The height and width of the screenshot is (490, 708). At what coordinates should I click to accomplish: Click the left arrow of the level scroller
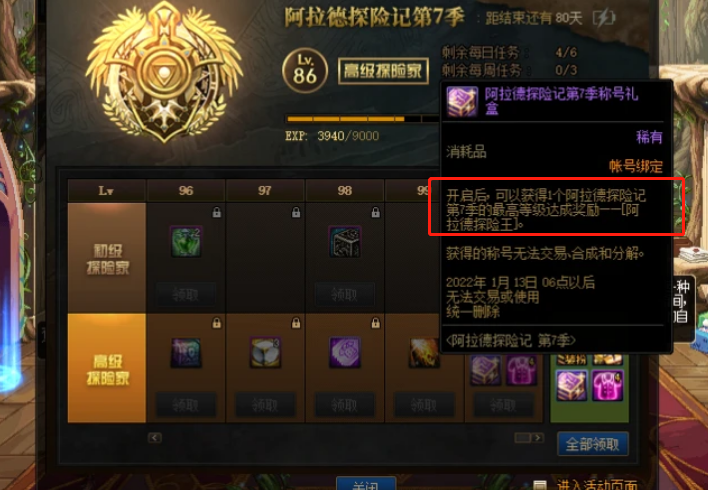point(154,438)
